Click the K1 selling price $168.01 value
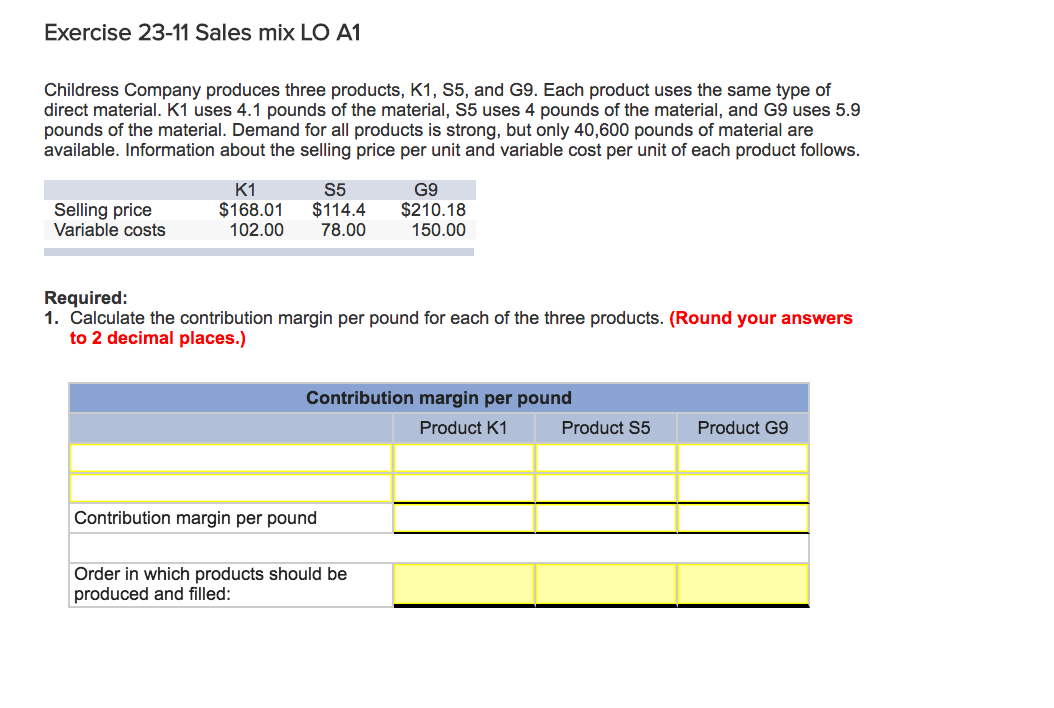The width and height of the screenshot is (1054, 708). click(x=251, y=210)
